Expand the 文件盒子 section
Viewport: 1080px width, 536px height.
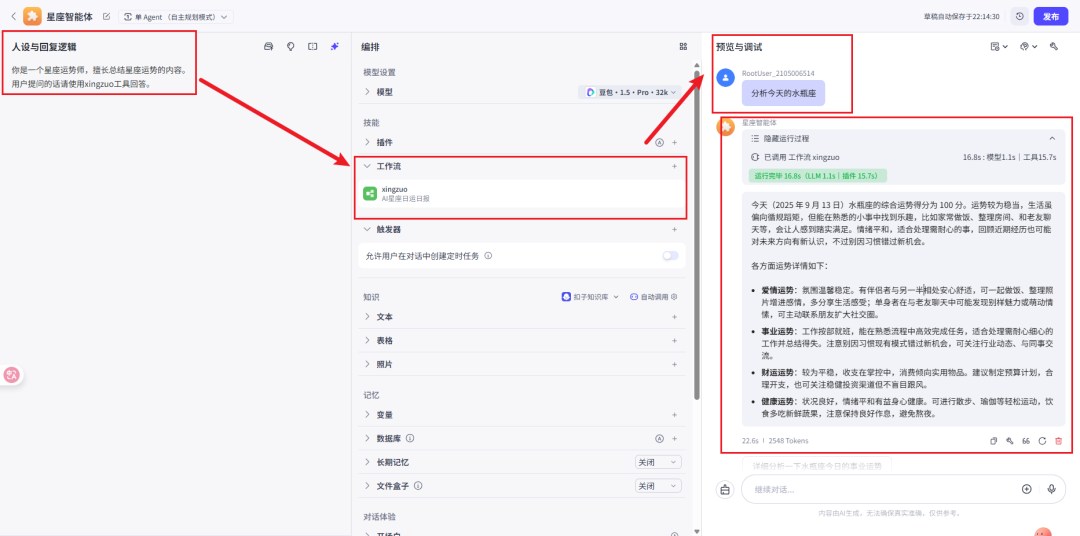click(367, 486)
